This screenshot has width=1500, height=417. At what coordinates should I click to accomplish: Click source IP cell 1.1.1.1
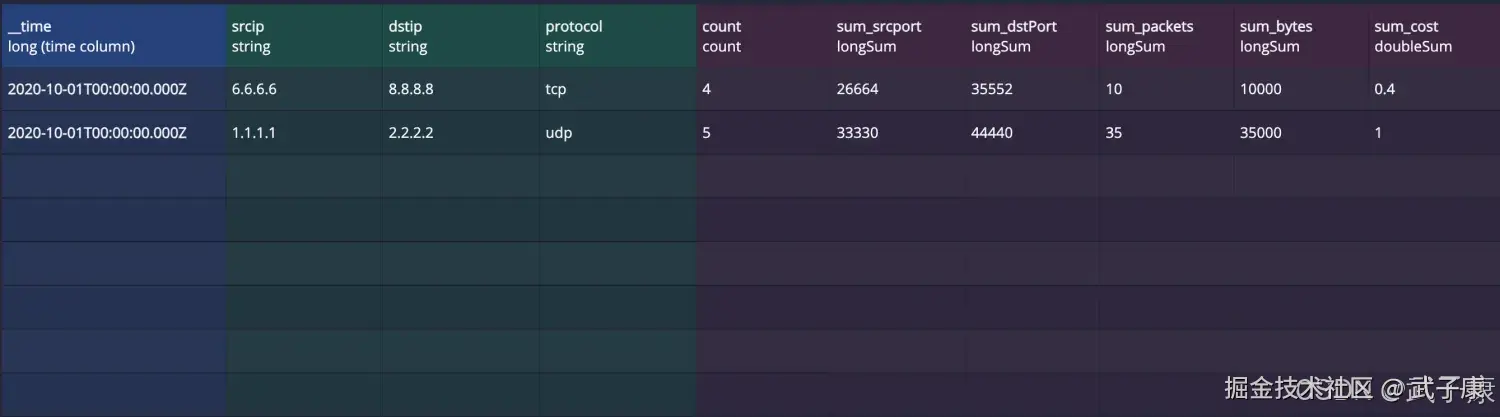[254, 132]
